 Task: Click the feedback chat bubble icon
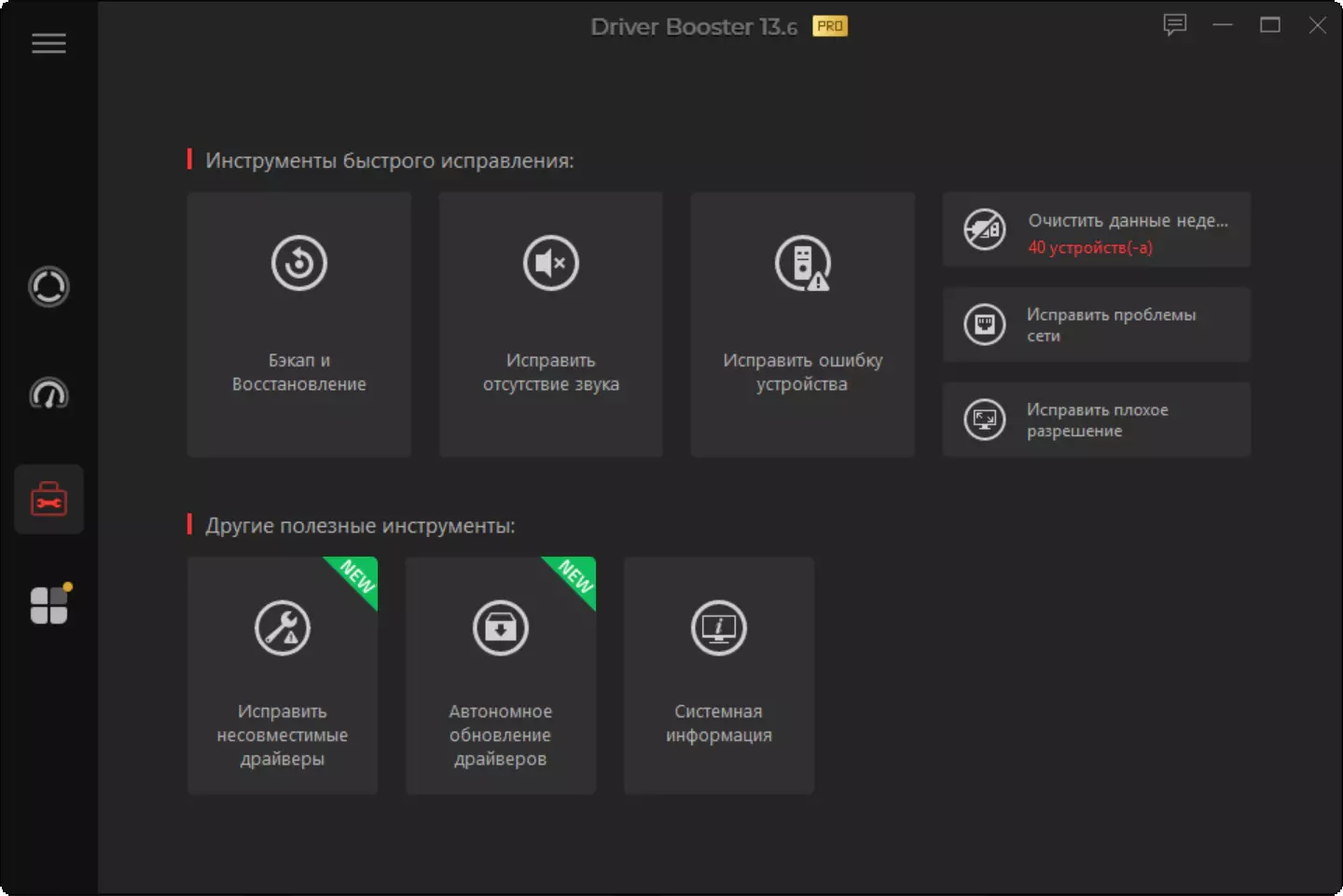1175,25
